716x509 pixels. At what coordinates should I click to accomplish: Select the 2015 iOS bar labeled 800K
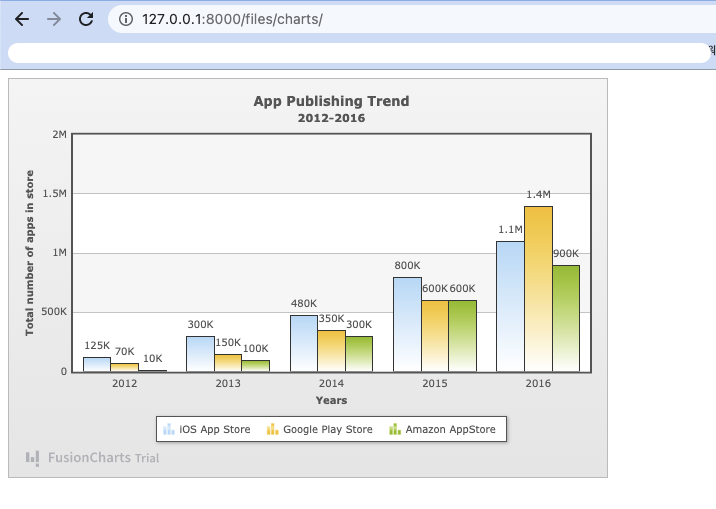[x=407, y=325]
